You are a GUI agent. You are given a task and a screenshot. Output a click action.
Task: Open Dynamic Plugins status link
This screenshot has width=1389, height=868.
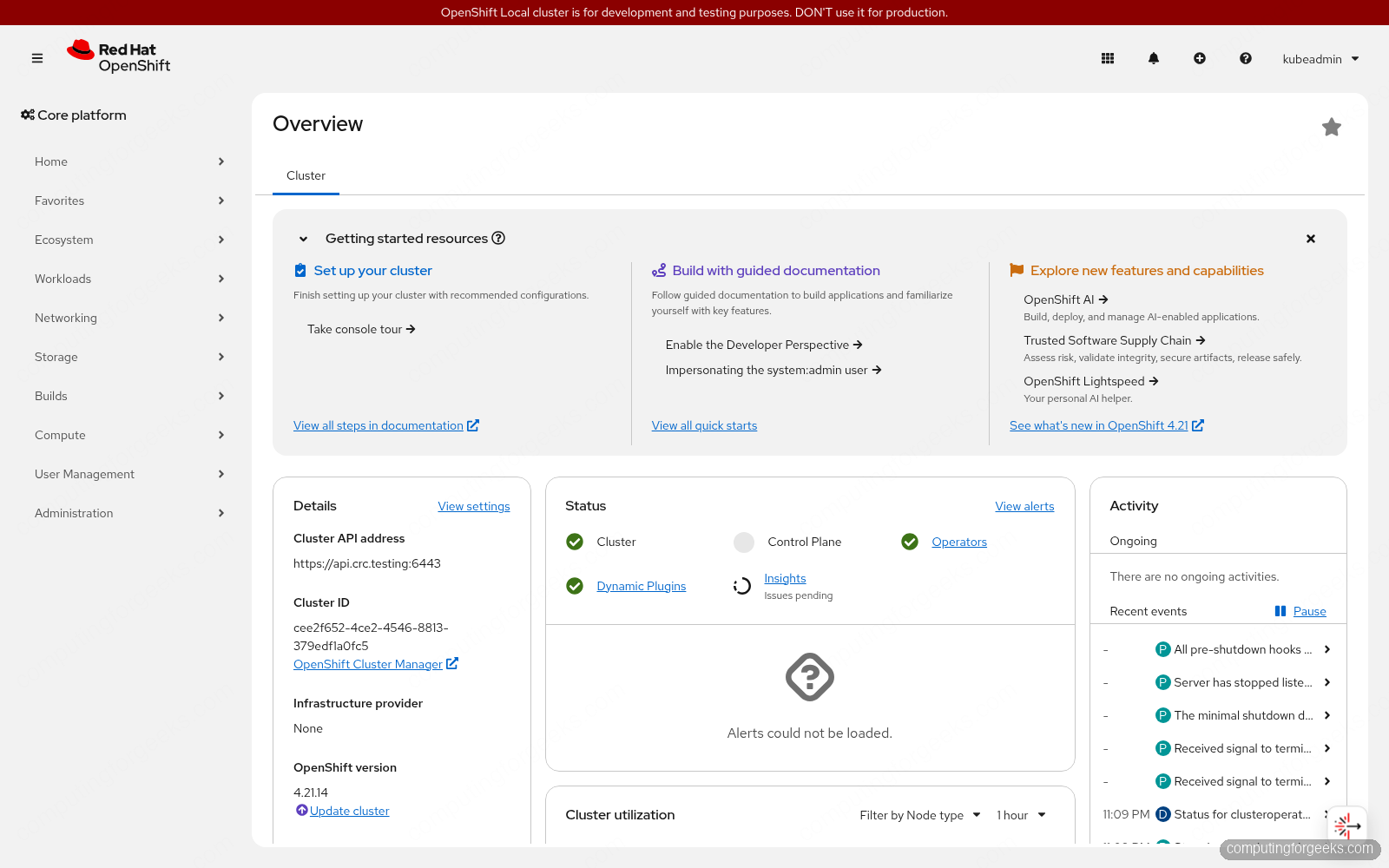pyautogui.click(x=642, y=586)
